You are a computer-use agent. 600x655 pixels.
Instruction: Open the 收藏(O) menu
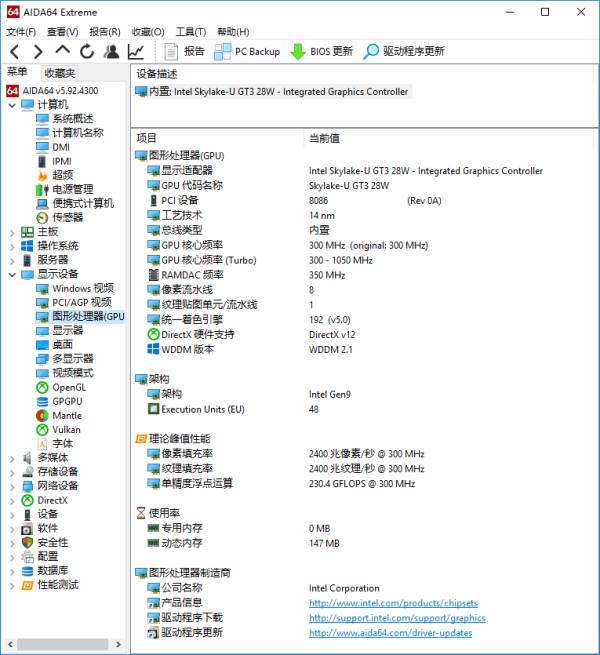148,32
